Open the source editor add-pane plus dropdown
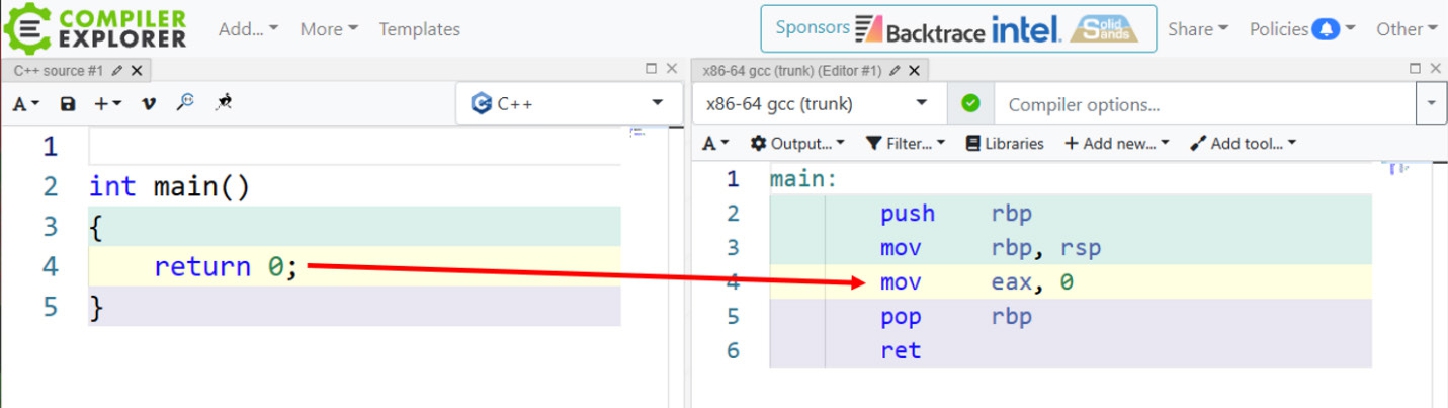 [107, 103]
